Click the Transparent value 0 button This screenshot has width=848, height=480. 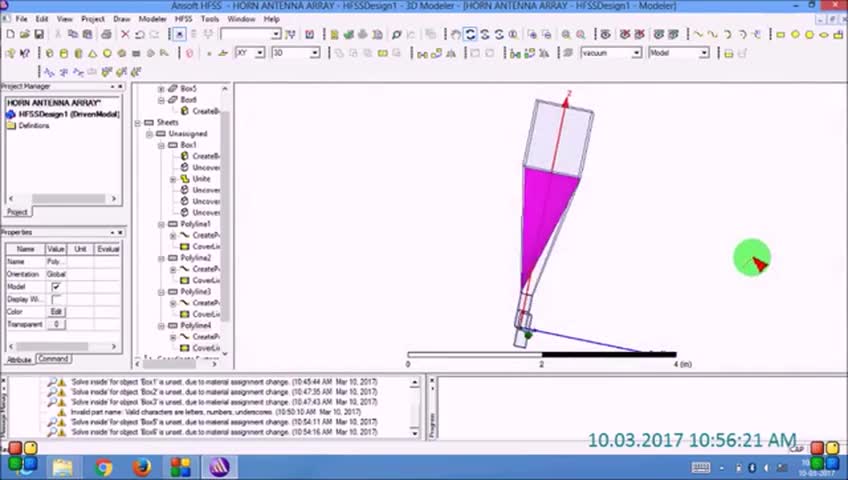[56, 324]
